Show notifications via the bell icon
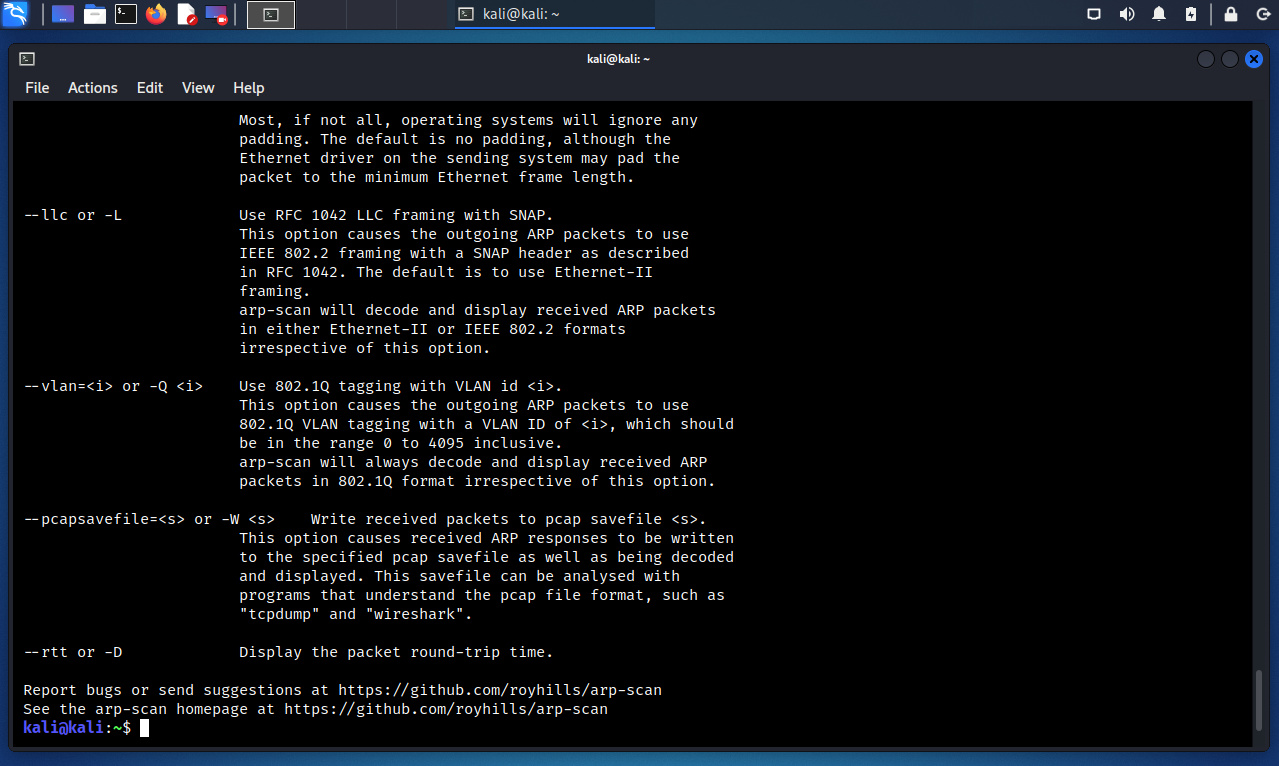 tap(1159, 14)
